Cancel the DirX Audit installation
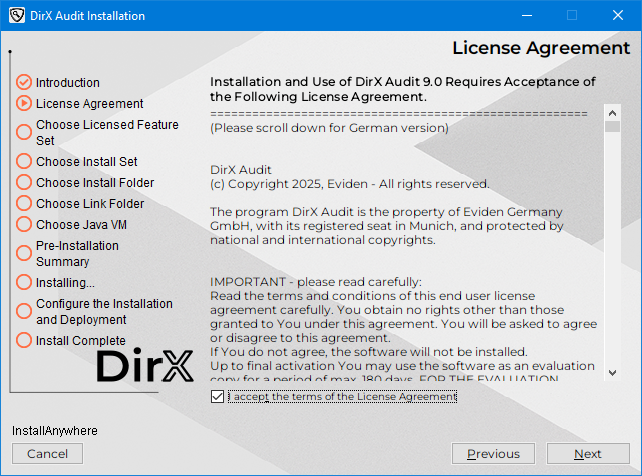The image size is (642, 476). pos(47,454)
